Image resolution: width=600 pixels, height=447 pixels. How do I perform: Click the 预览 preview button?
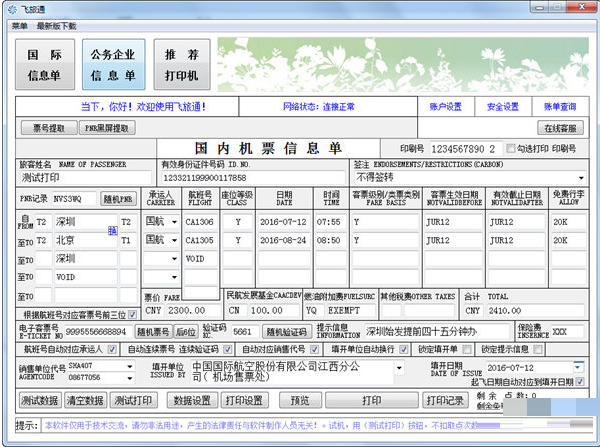tap(299, 400)
